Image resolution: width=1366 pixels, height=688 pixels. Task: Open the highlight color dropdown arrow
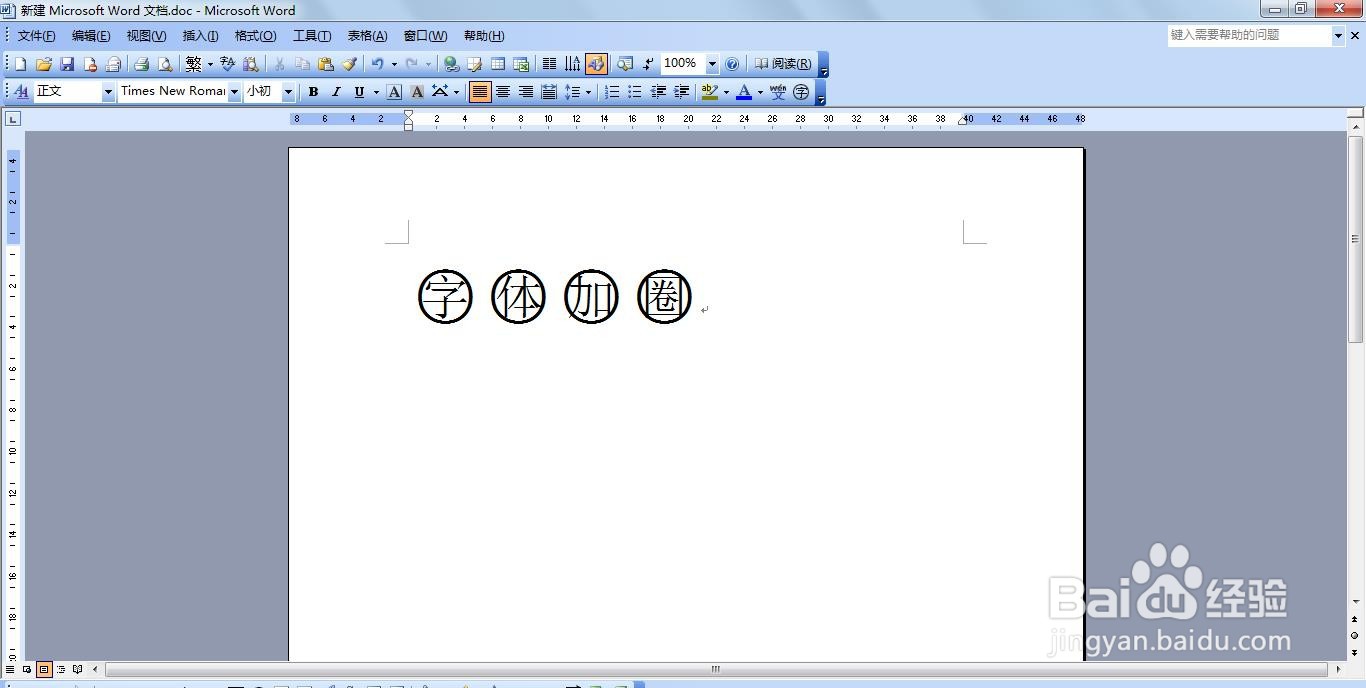coord(726,92)
